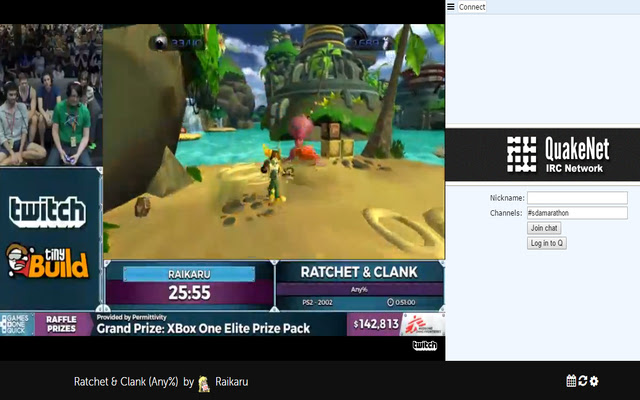Click the large Twitch logo in overlay
This screenshot has width=640, height=400.
coord(47,212)
